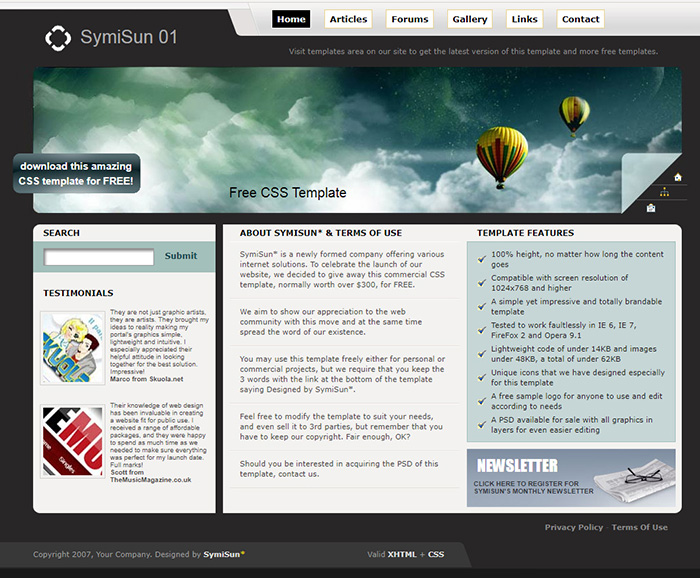Click 'TheMusicMagazine.co.uk' attribution text

point(150,480)
